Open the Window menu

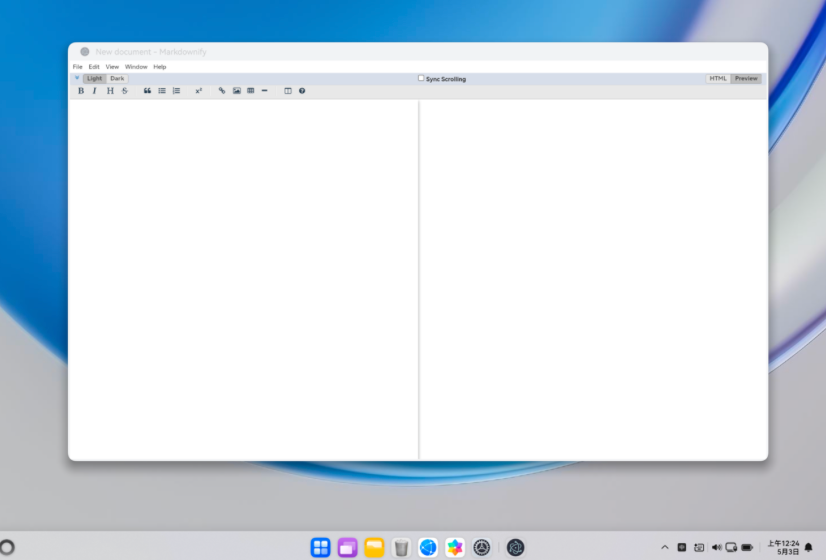coord(136,67)
